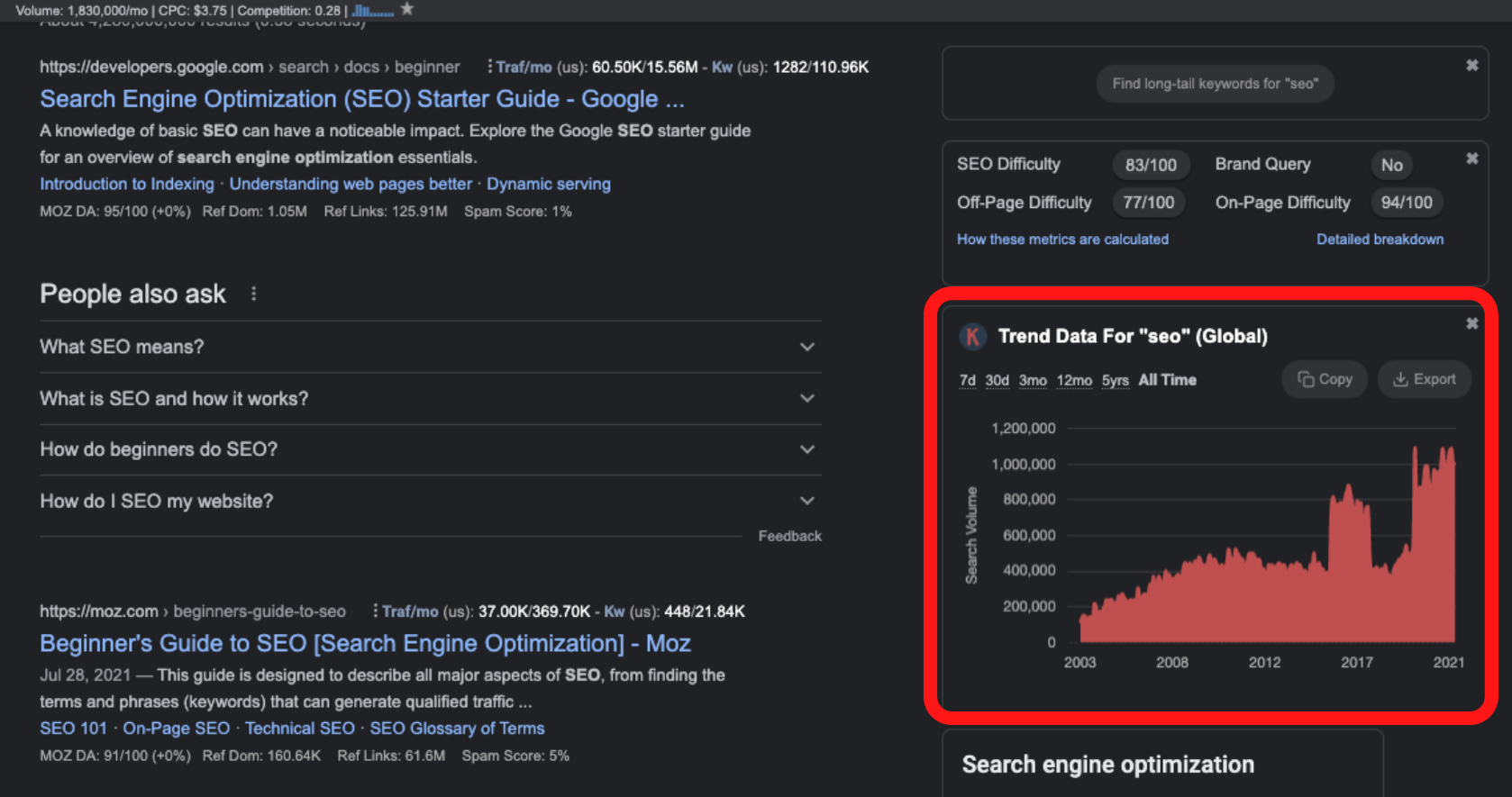1512x797 pixels.
Task: Click Kw link on Moz result
Action: click(614, 611)
